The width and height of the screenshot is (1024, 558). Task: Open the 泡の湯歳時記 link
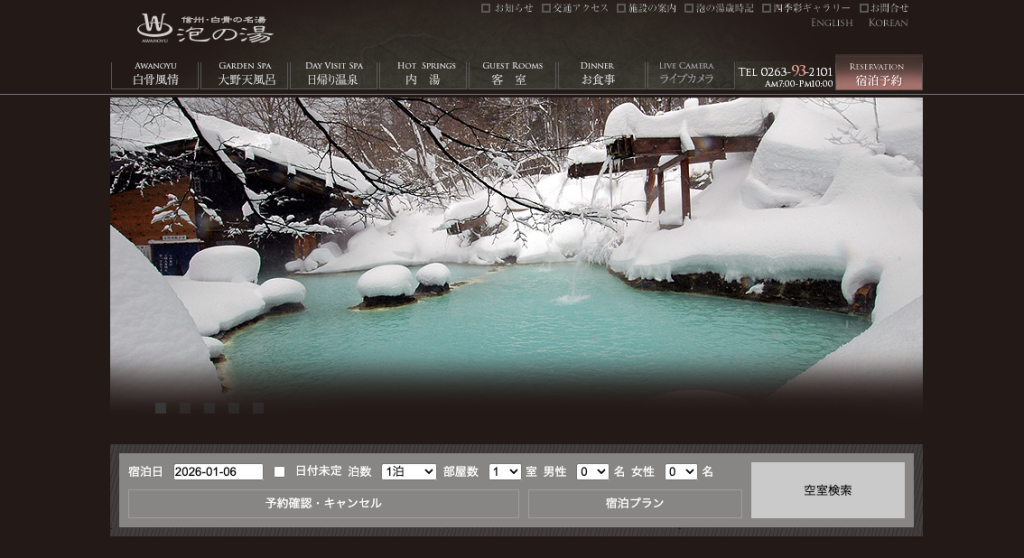pos(718,8)
